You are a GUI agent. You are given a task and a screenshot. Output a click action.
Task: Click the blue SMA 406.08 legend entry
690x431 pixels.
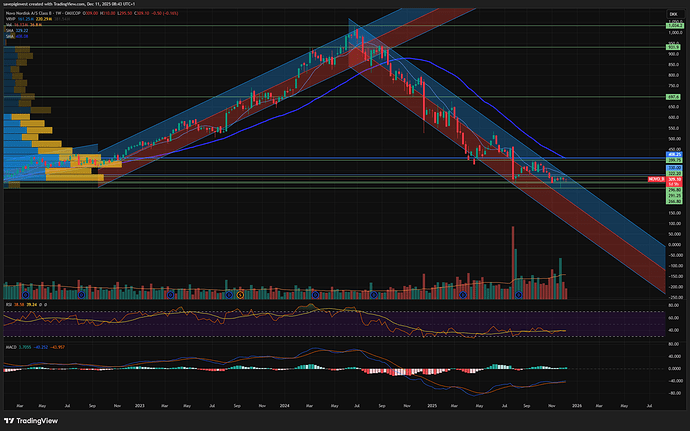[12, 38]
